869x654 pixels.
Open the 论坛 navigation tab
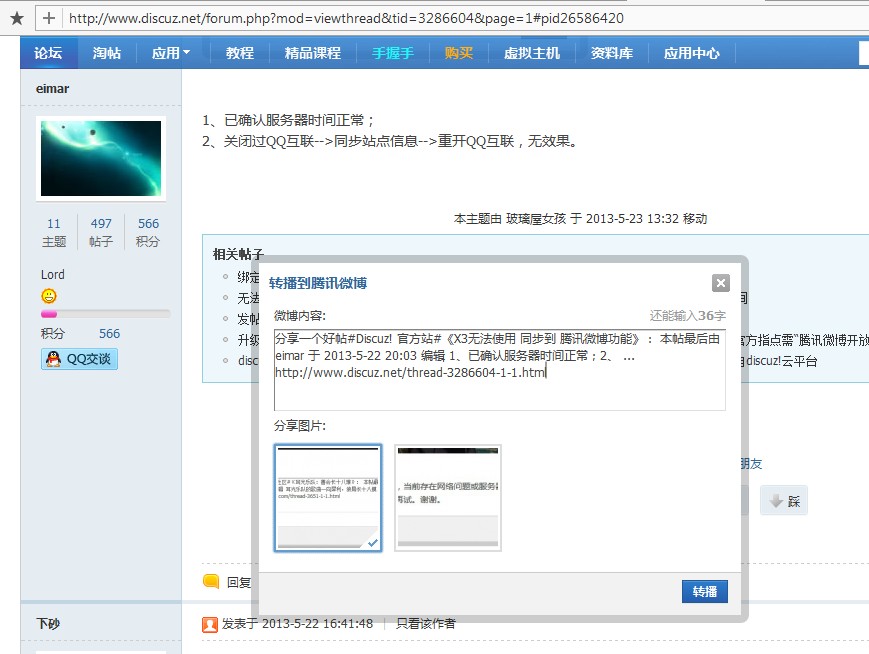click(48, 53)
